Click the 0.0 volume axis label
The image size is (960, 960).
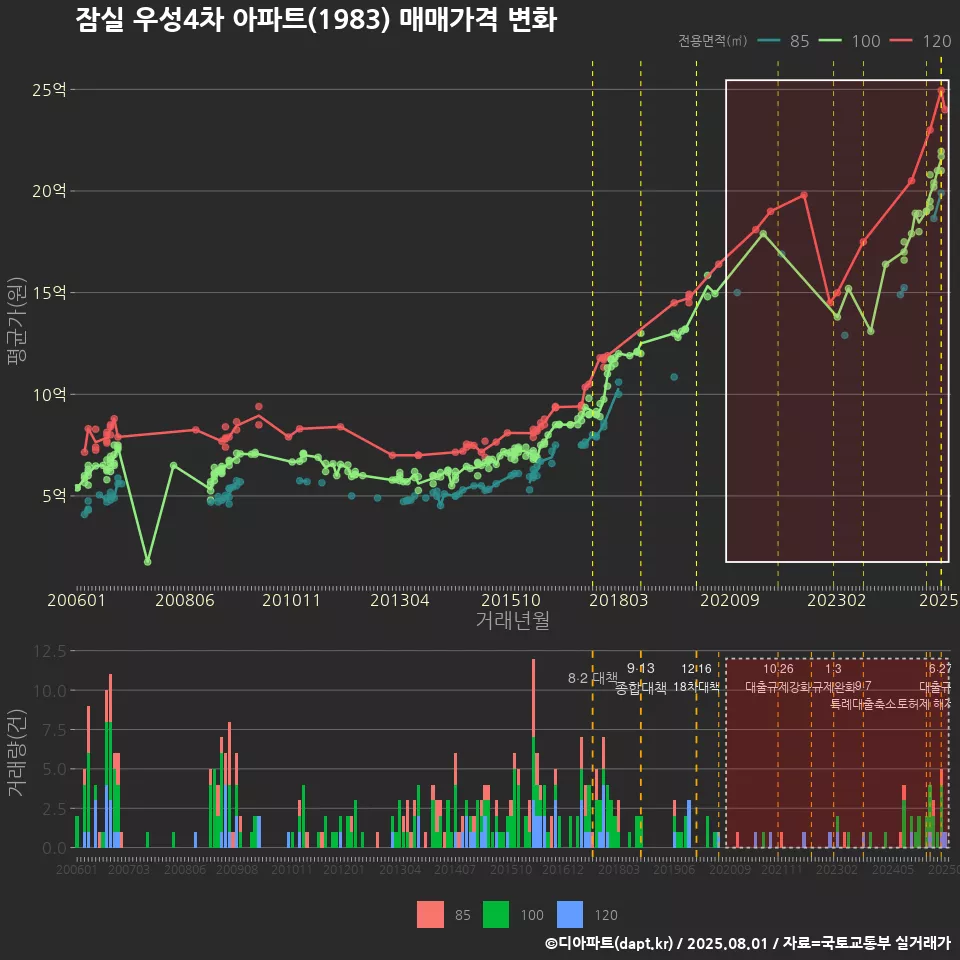pos(54,848)
